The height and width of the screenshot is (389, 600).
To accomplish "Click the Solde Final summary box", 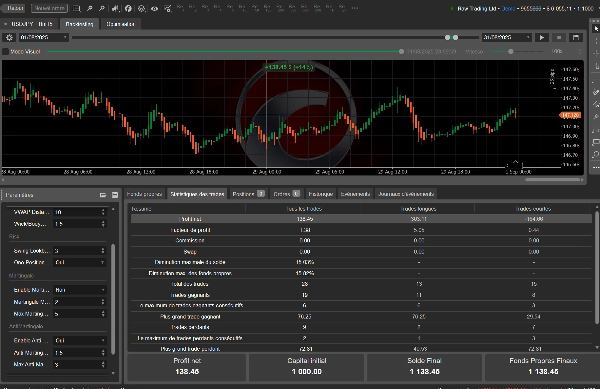I will (x=424, y=367).
